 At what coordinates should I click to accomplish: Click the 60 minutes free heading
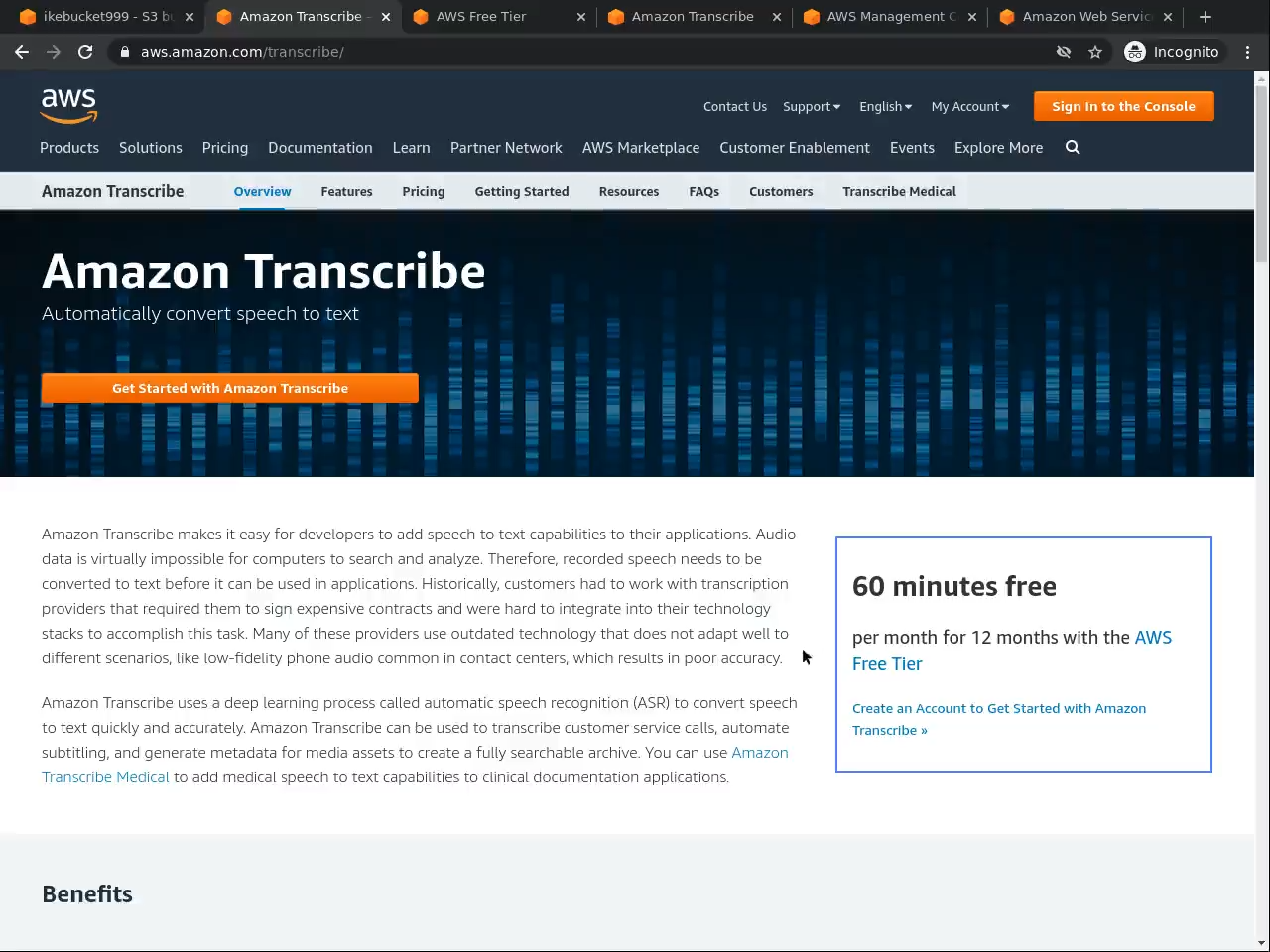coord(954,586)
